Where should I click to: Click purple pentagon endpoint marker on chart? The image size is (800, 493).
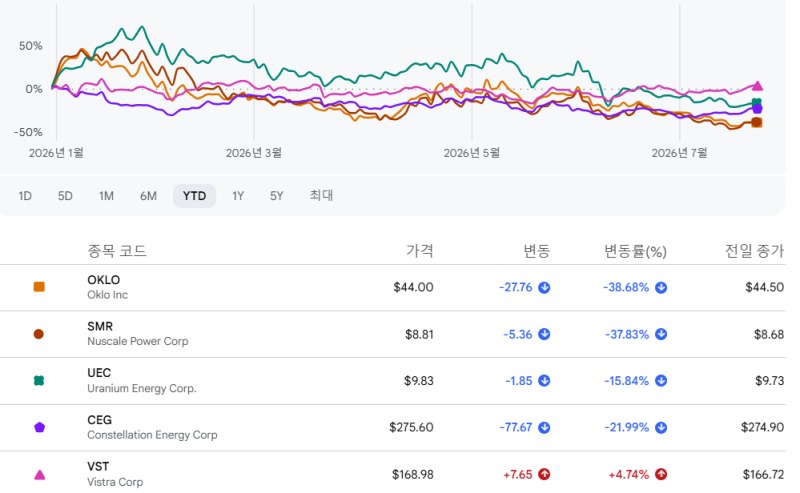757,109
